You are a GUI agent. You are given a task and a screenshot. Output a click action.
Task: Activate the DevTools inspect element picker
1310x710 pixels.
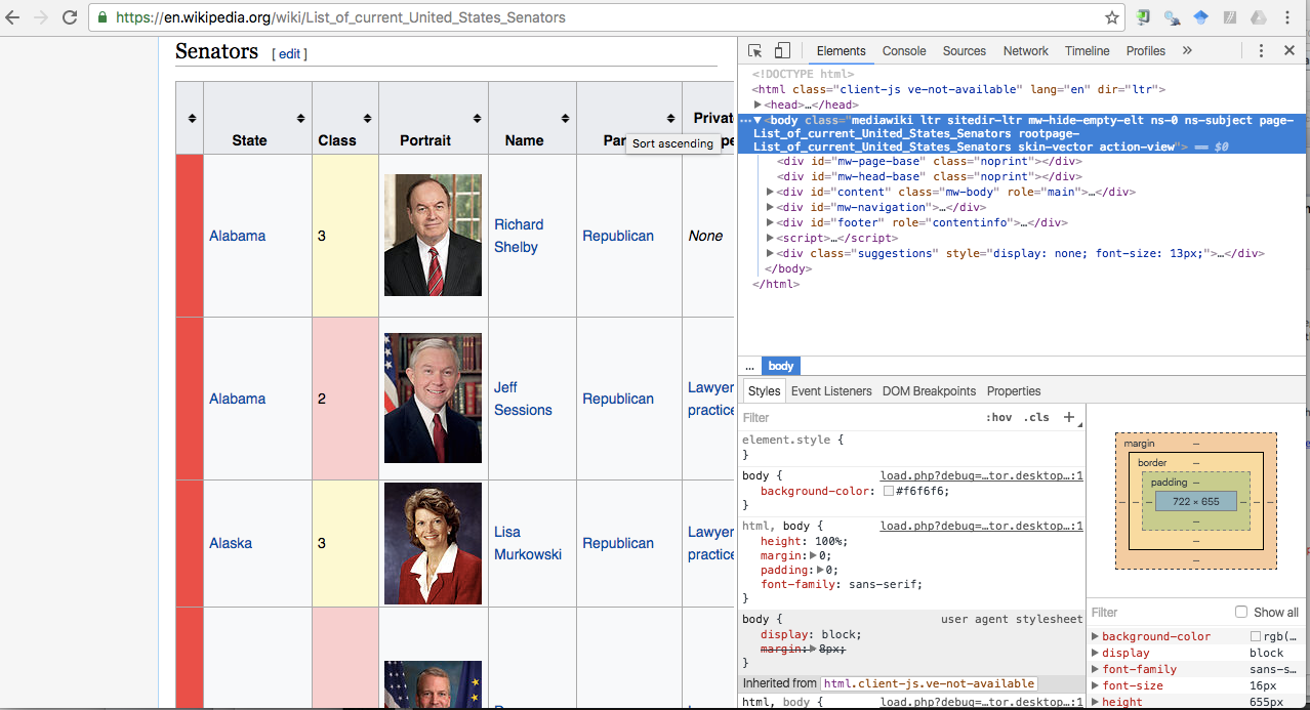click(755, 51)
